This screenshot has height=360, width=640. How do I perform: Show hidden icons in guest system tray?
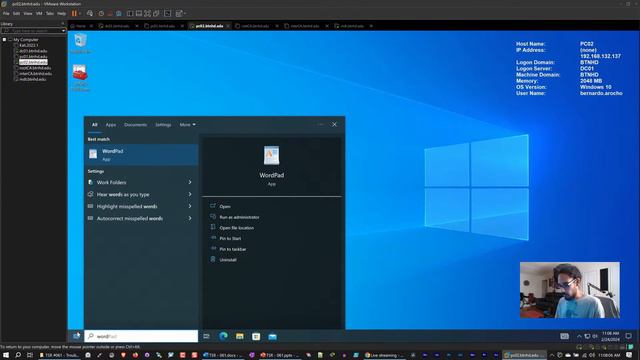[x=579, y=336]
